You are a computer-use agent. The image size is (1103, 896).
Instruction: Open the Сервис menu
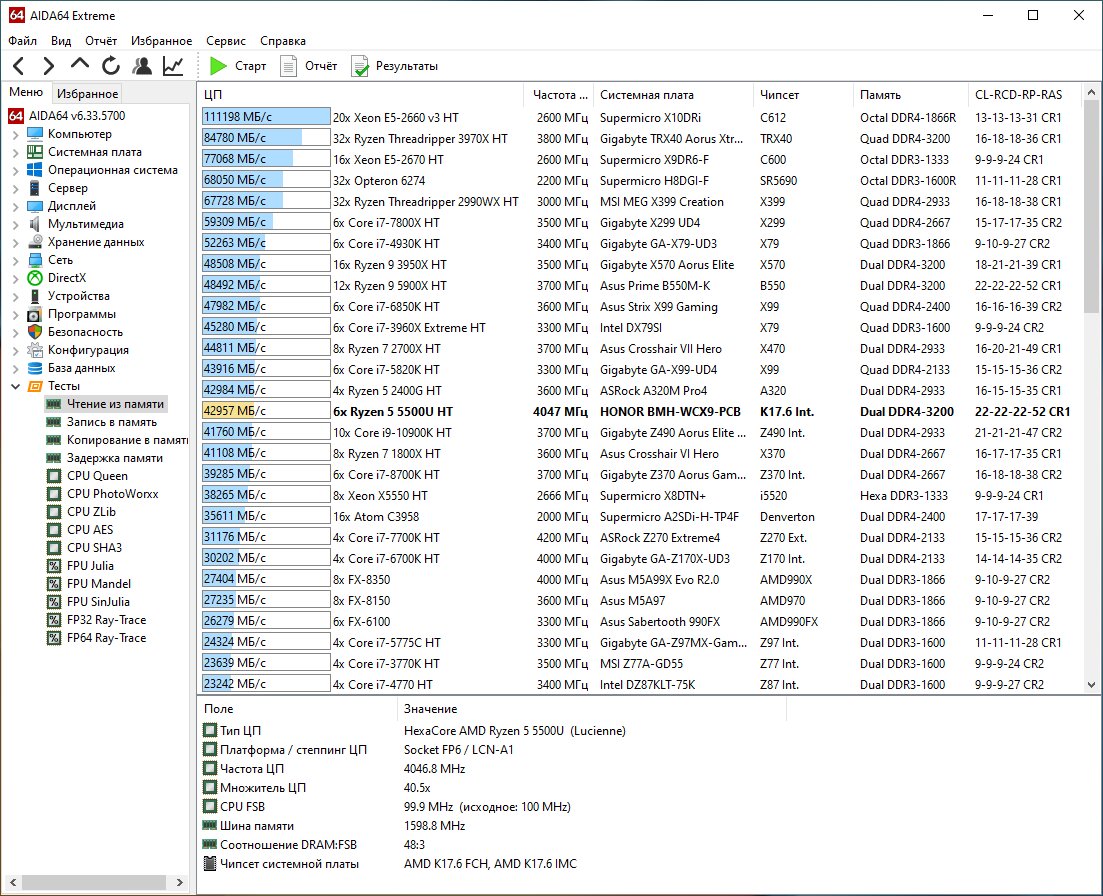(x=226, y=41)
